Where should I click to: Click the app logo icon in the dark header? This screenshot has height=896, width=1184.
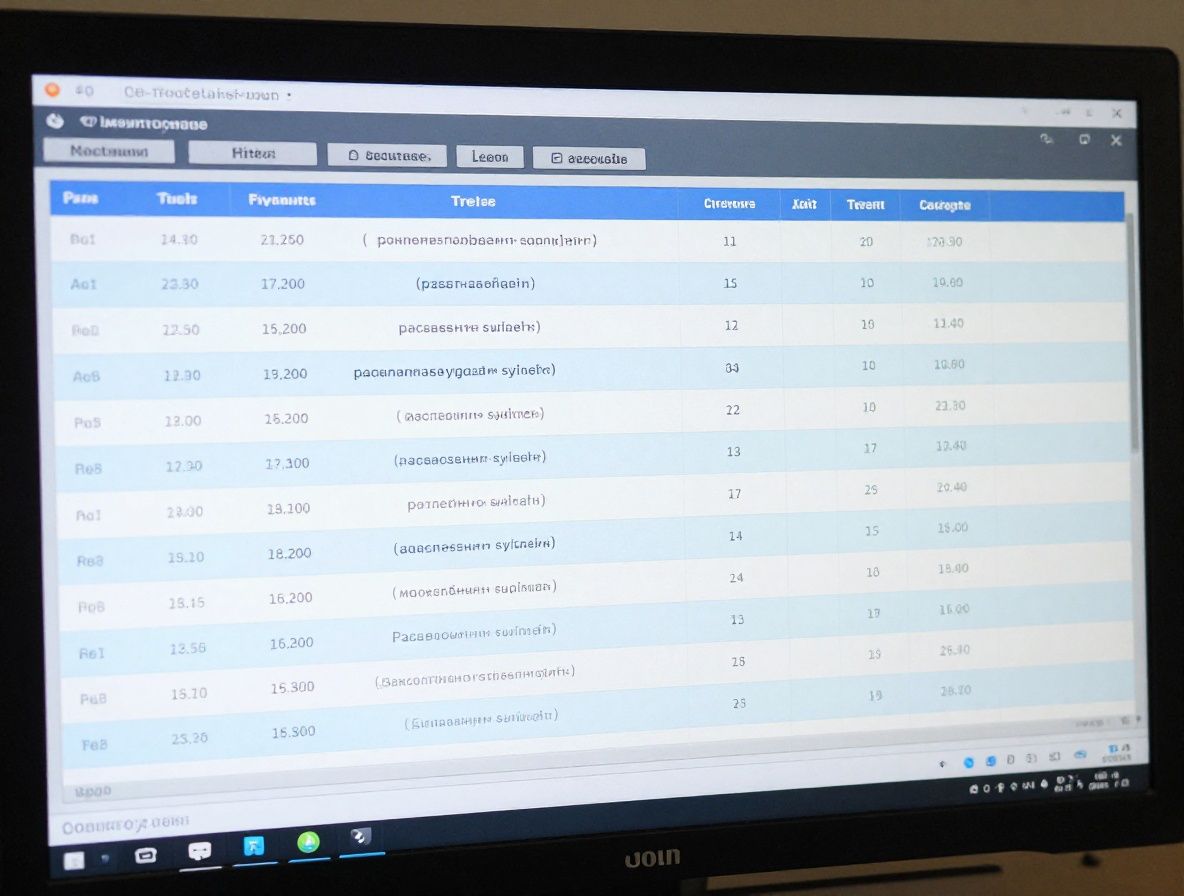[56, 121]
